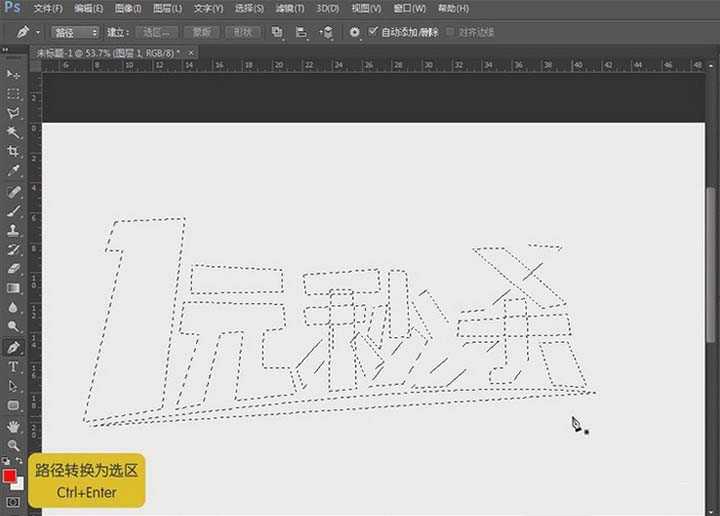Screen dimensions: 720x516
Task: Select the Move tool
Action: (x=13, y=74)
